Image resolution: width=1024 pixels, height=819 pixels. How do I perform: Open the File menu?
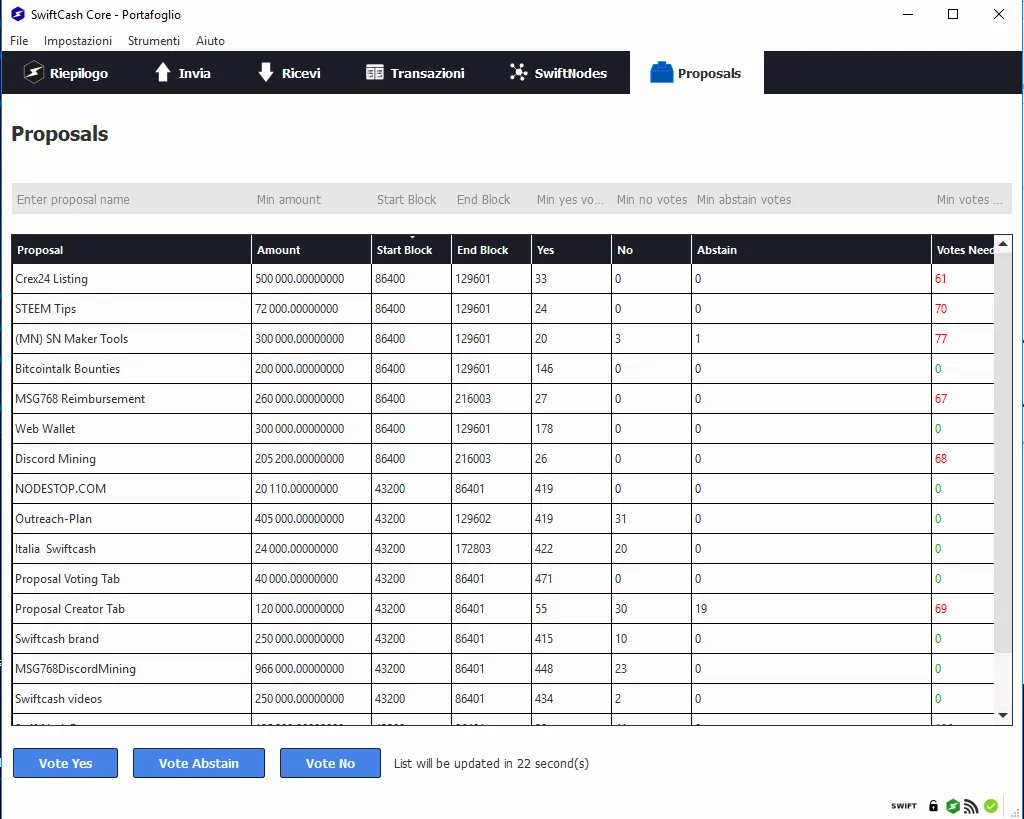(19, 40)
